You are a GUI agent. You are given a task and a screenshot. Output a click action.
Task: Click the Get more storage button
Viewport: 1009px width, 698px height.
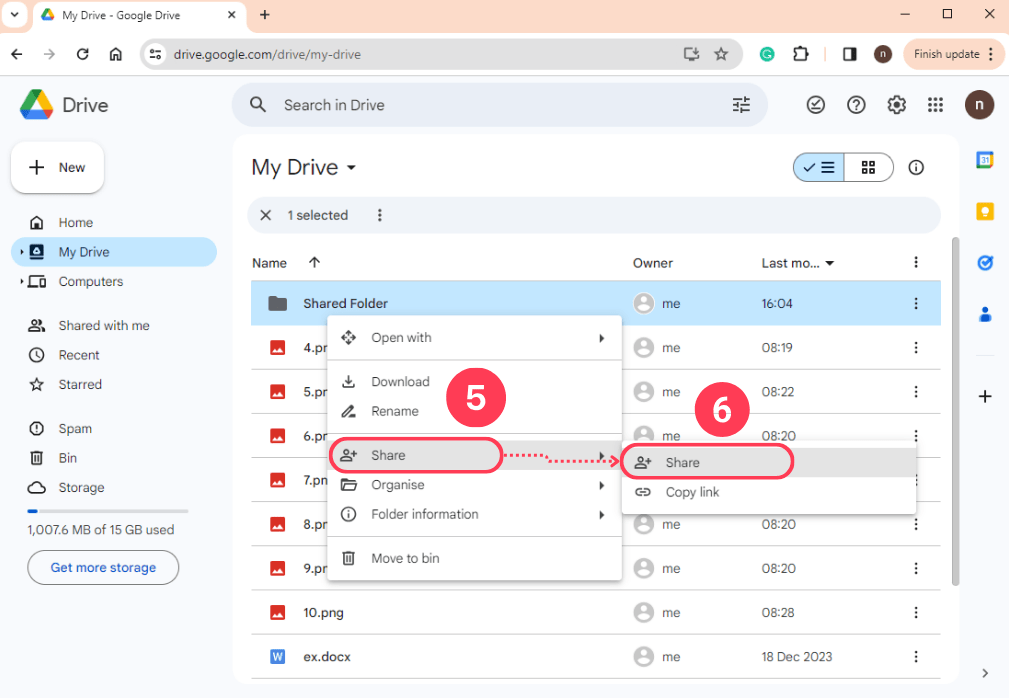tap(102, 567)
